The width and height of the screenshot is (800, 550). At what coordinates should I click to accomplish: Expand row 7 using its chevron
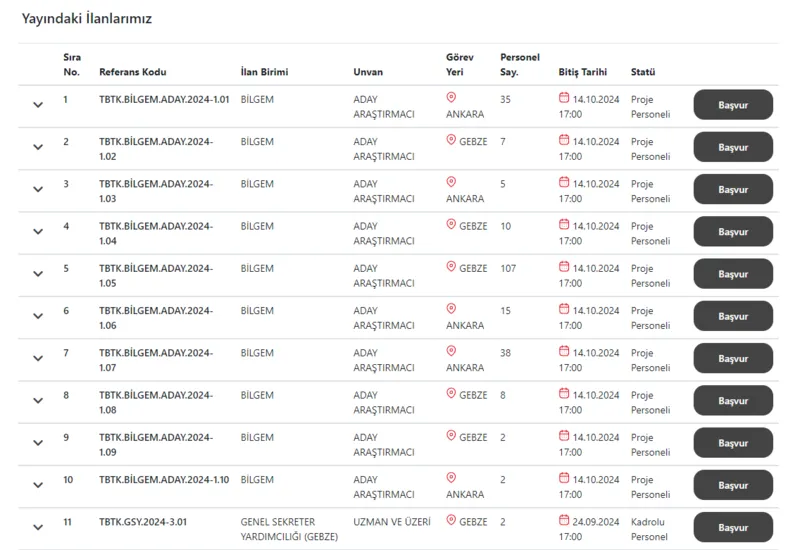(38, 358)
